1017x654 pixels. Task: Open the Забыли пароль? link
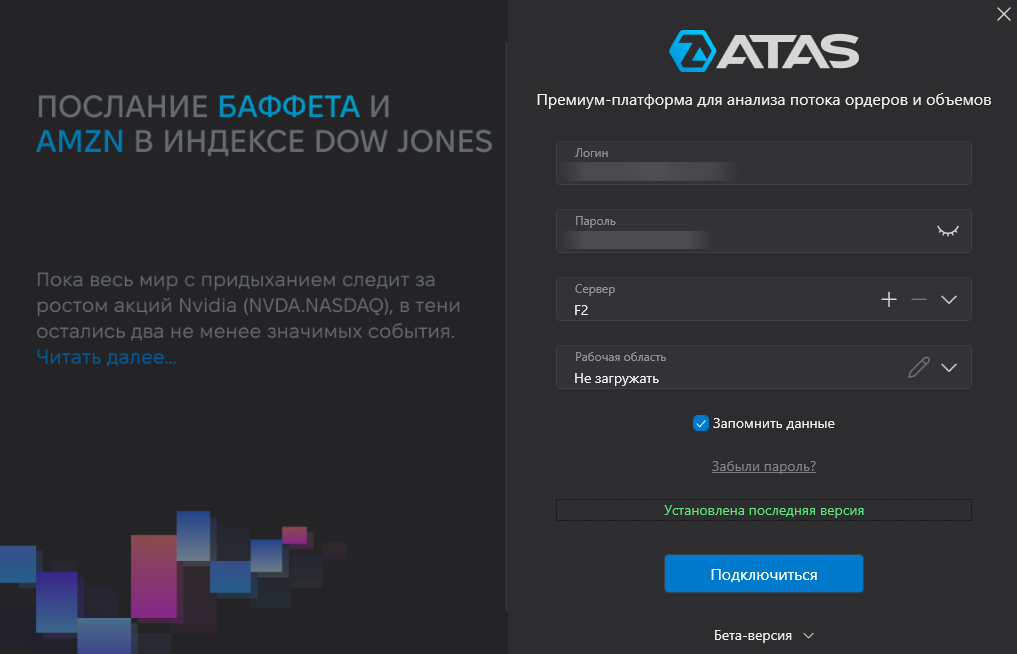[763, 466]
